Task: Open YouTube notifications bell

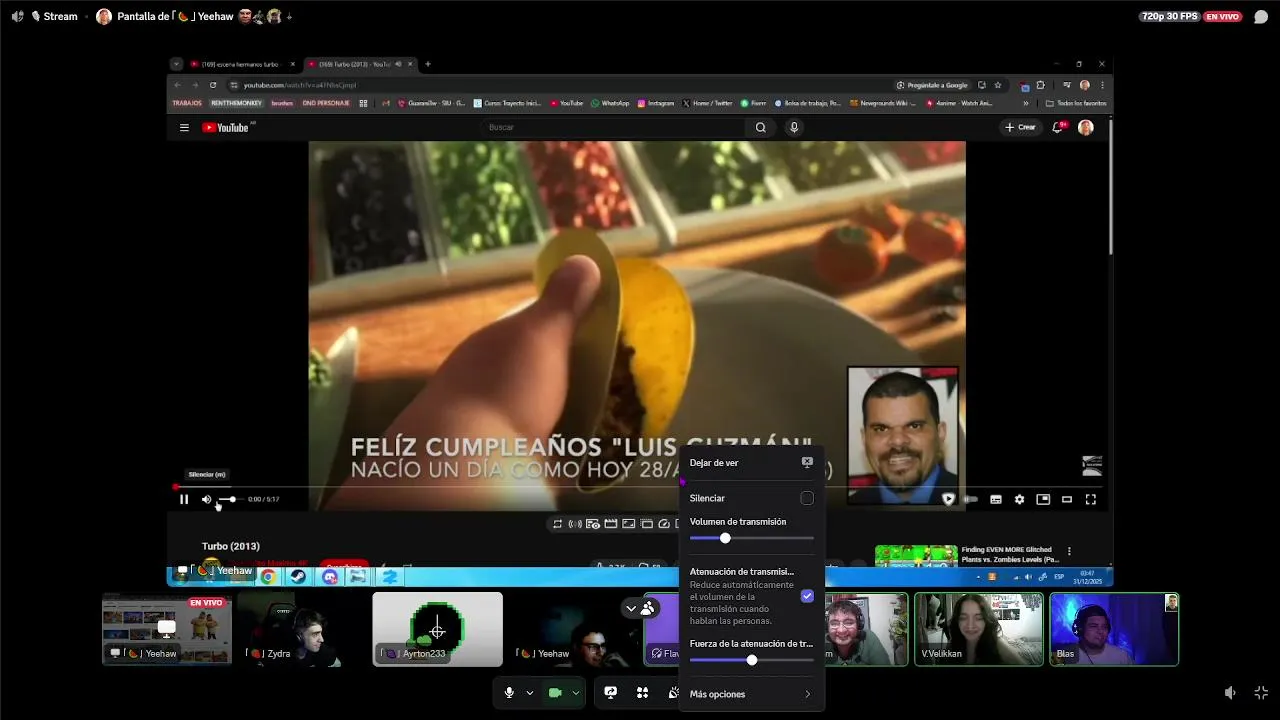Action: coord(1058,127)
